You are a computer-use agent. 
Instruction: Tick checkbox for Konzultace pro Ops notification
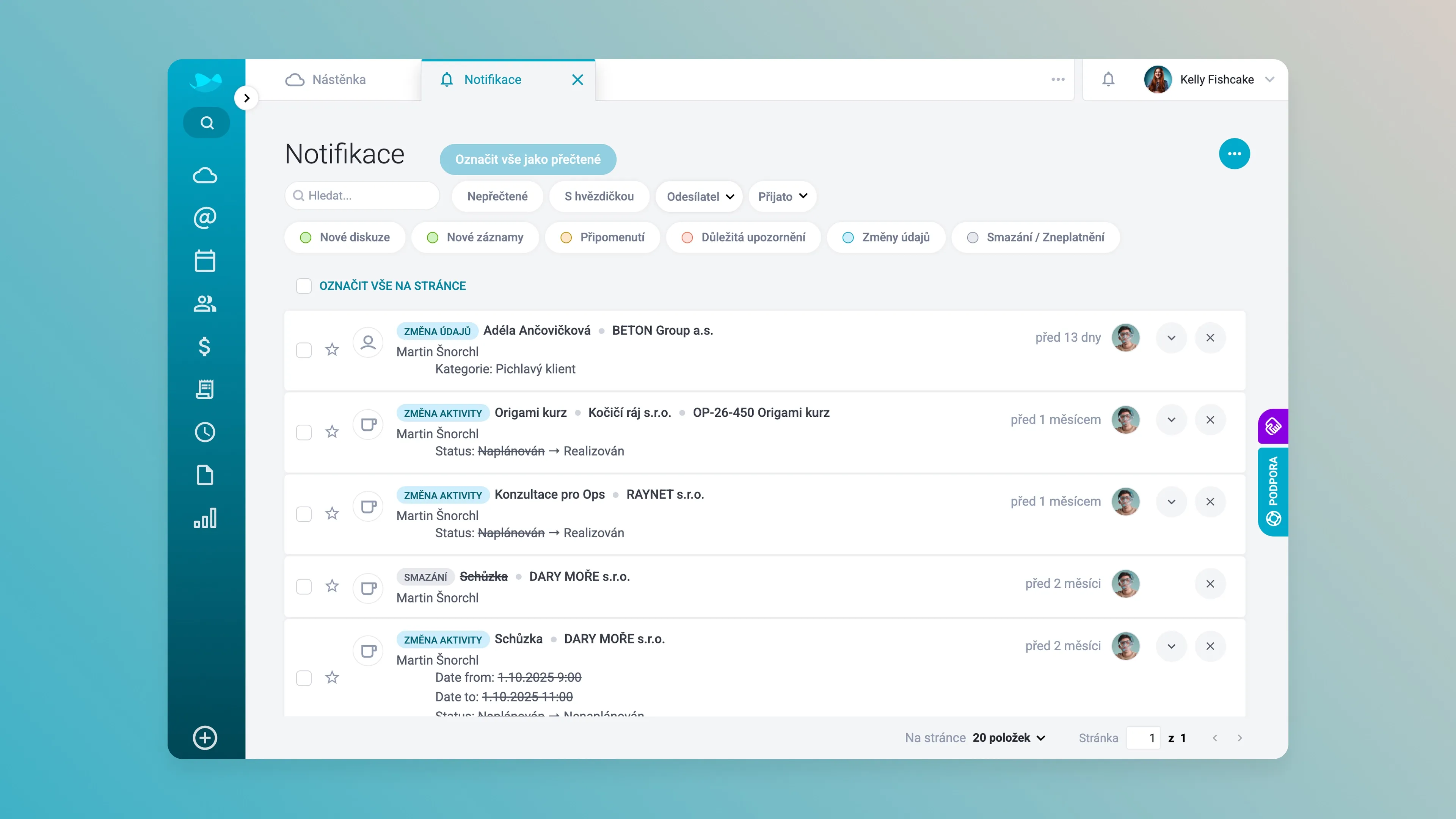click(304, 515)
